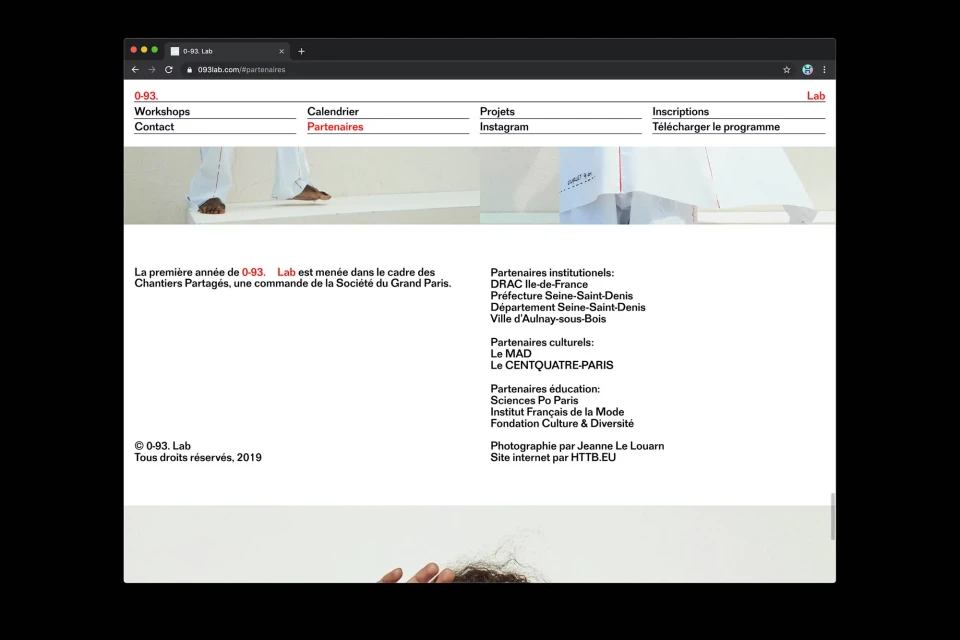Click the browser forward arrow
The height and width of the screenshot is (640, 960).
(152, 70)
